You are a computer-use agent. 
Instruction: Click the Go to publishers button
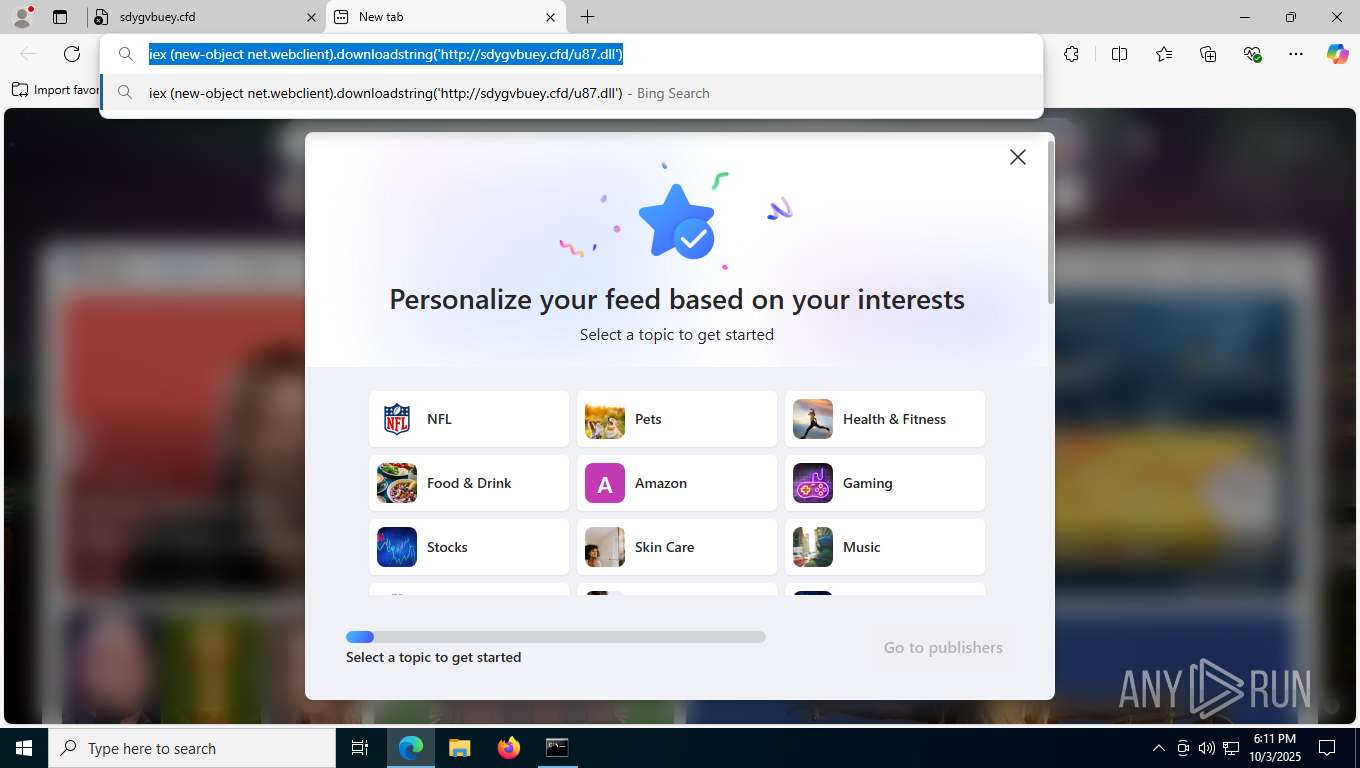pos(943,648)
